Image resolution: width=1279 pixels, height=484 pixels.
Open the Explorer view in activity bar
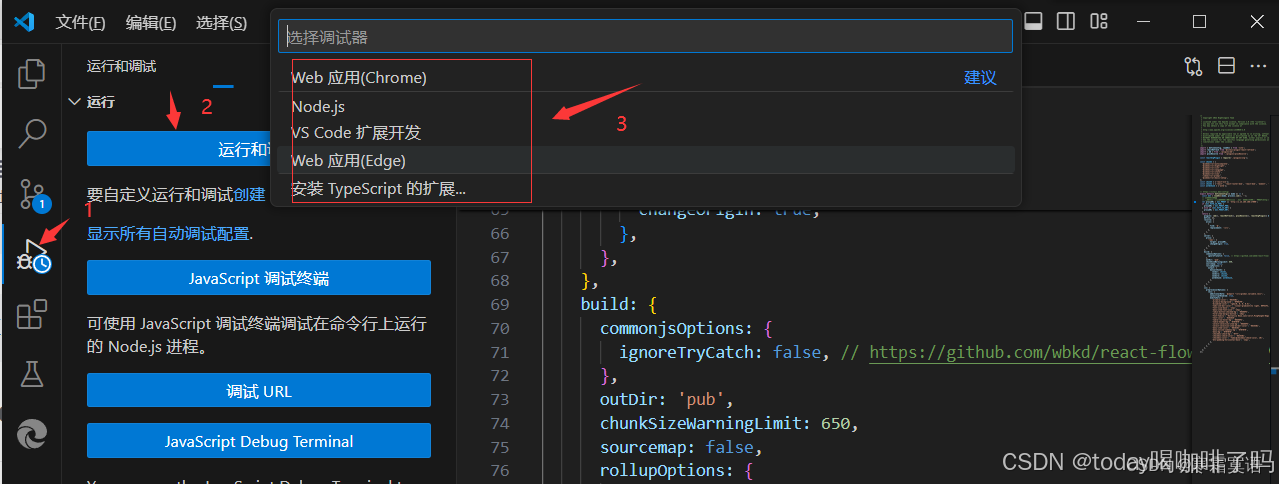coord(32,74)
